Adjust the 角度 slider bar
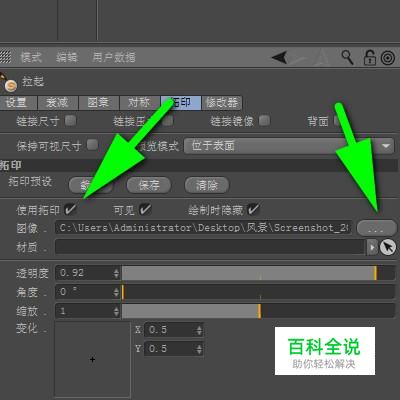 point(258,292)
